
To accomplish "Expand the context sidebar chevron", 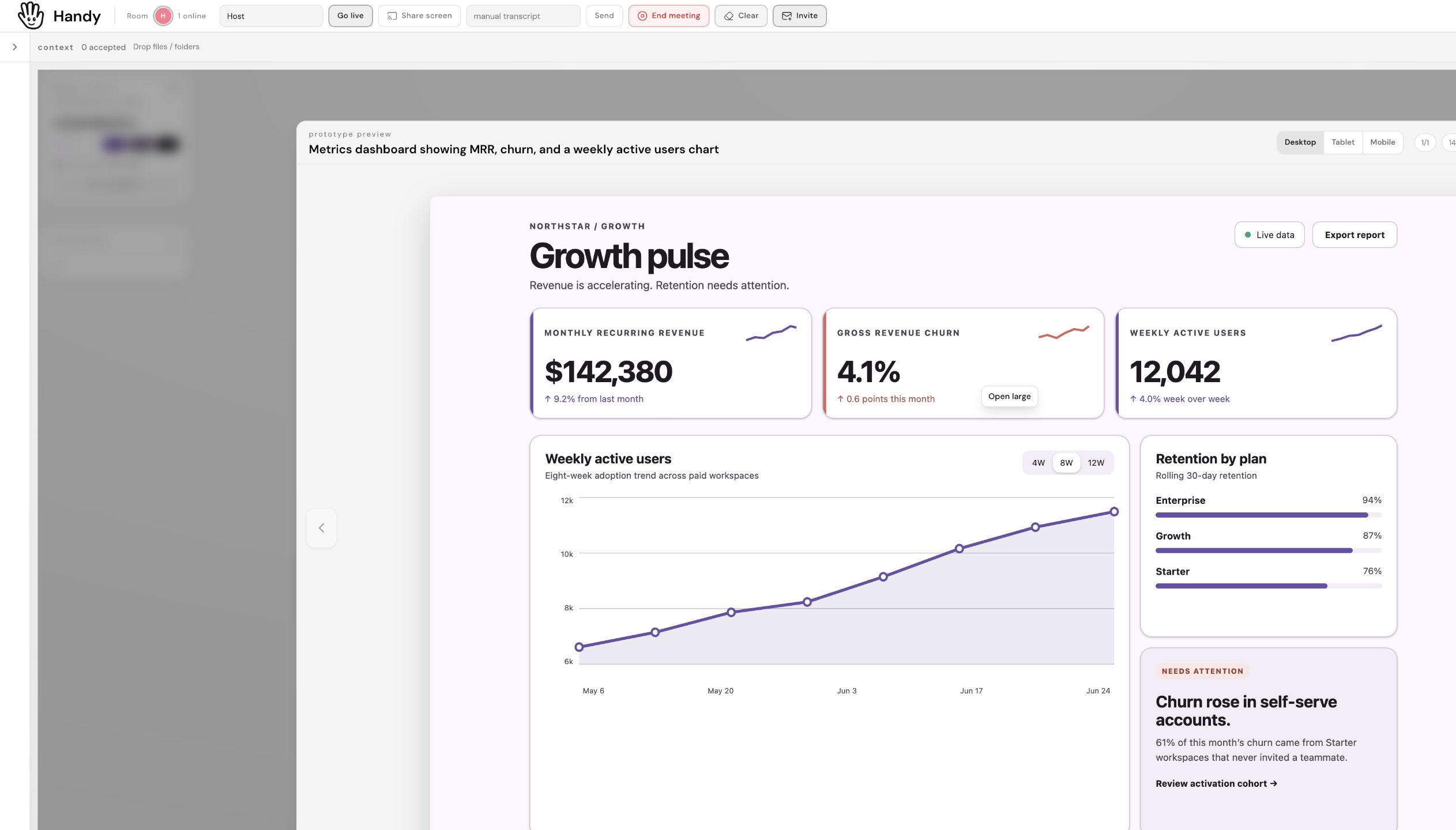I will pyautogui.click(x=15, y=47).
